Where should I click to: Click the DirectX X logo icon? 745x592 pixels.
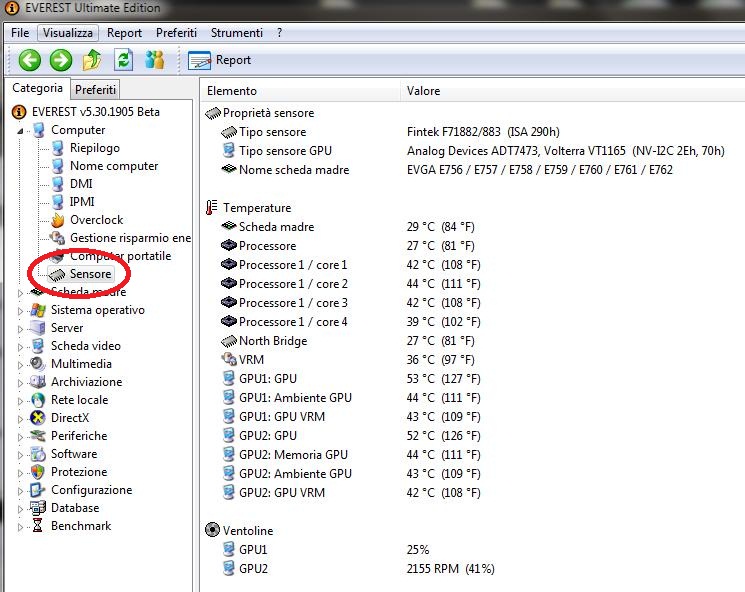[38, 418]
